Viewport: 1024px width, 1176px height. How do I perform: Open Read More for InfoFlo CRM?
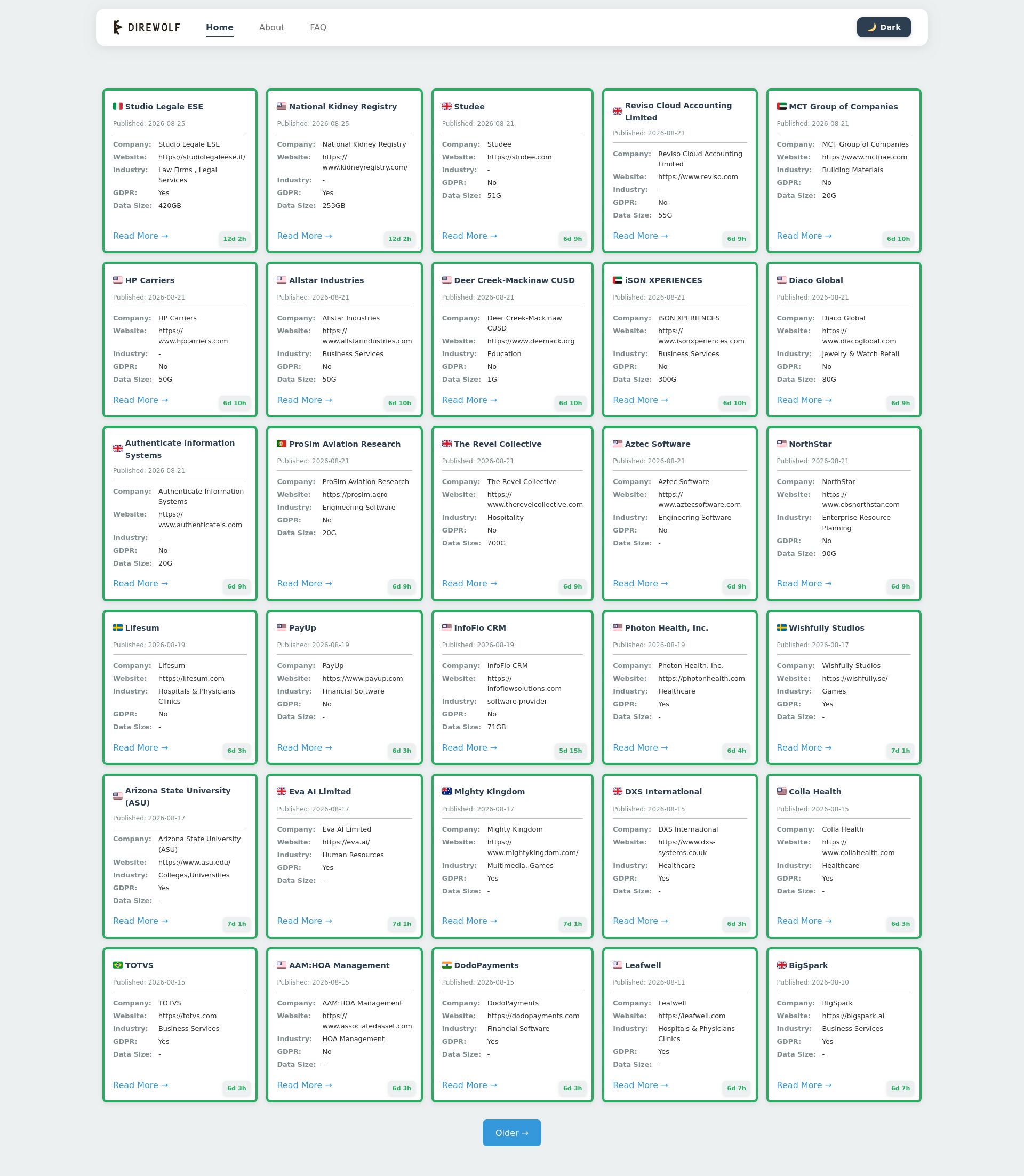tap(469, 747)
